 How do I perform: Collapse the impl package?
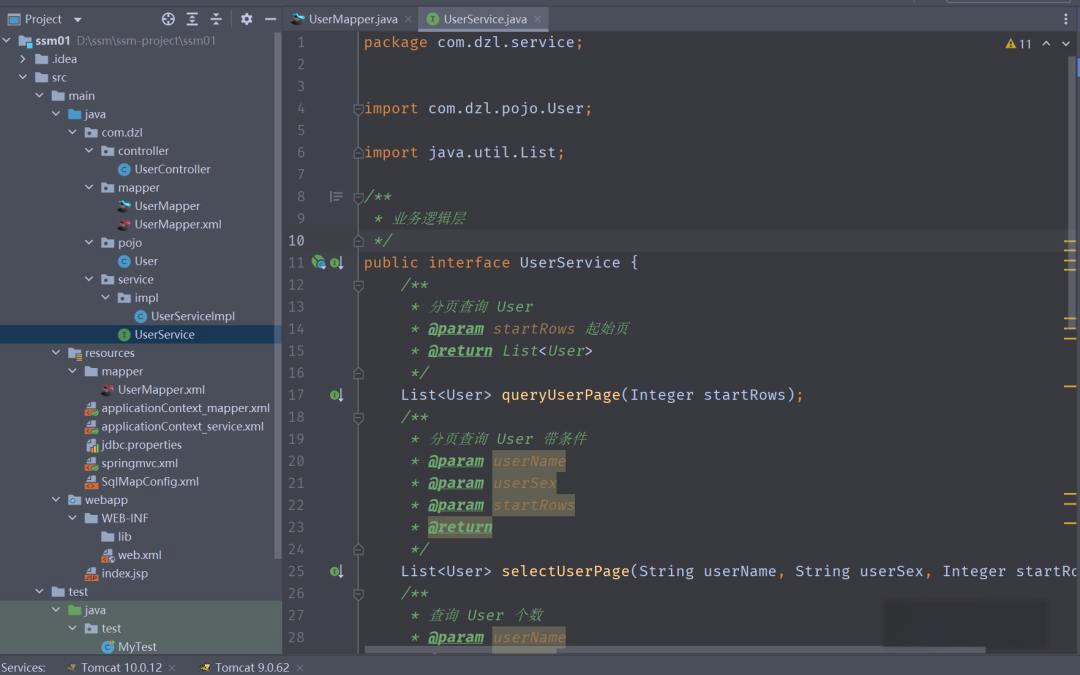click(105, 298)
